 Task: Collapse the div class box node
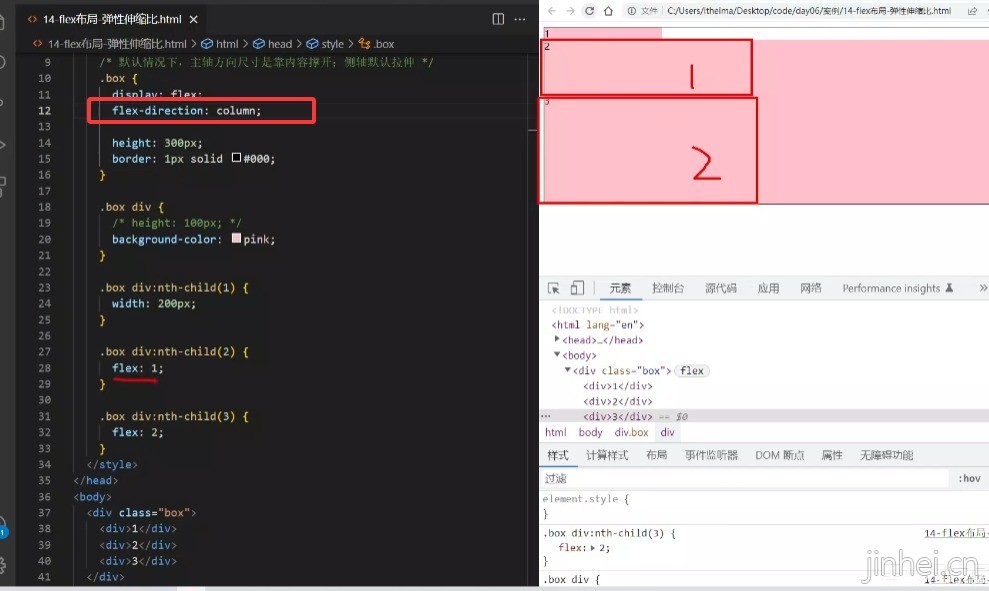tap(568, 370)
